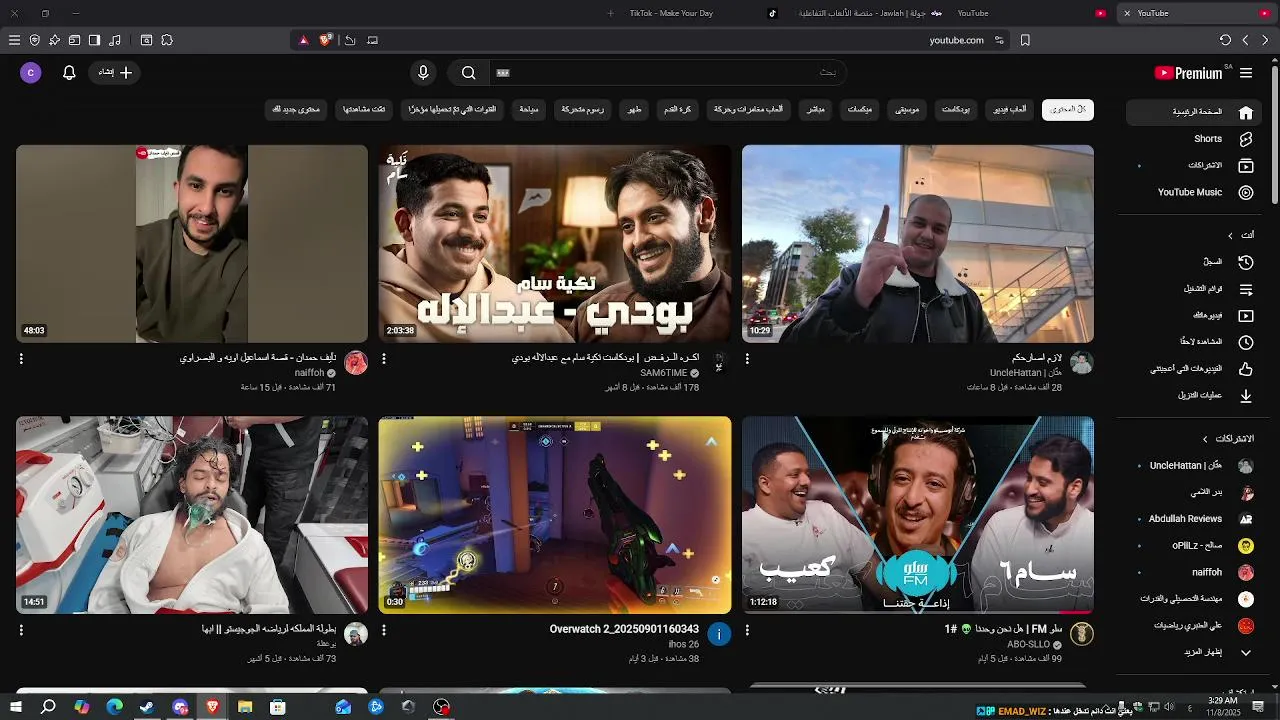This screenshot has height=720, width=1280.
Task: Open the YouTube notifications bell
Action: [69, 72]
